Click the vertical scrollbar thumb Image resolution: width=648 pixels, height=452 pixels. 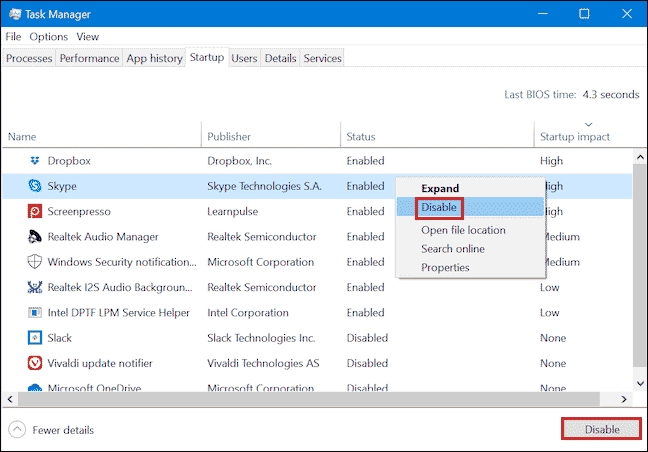(640, 265)
